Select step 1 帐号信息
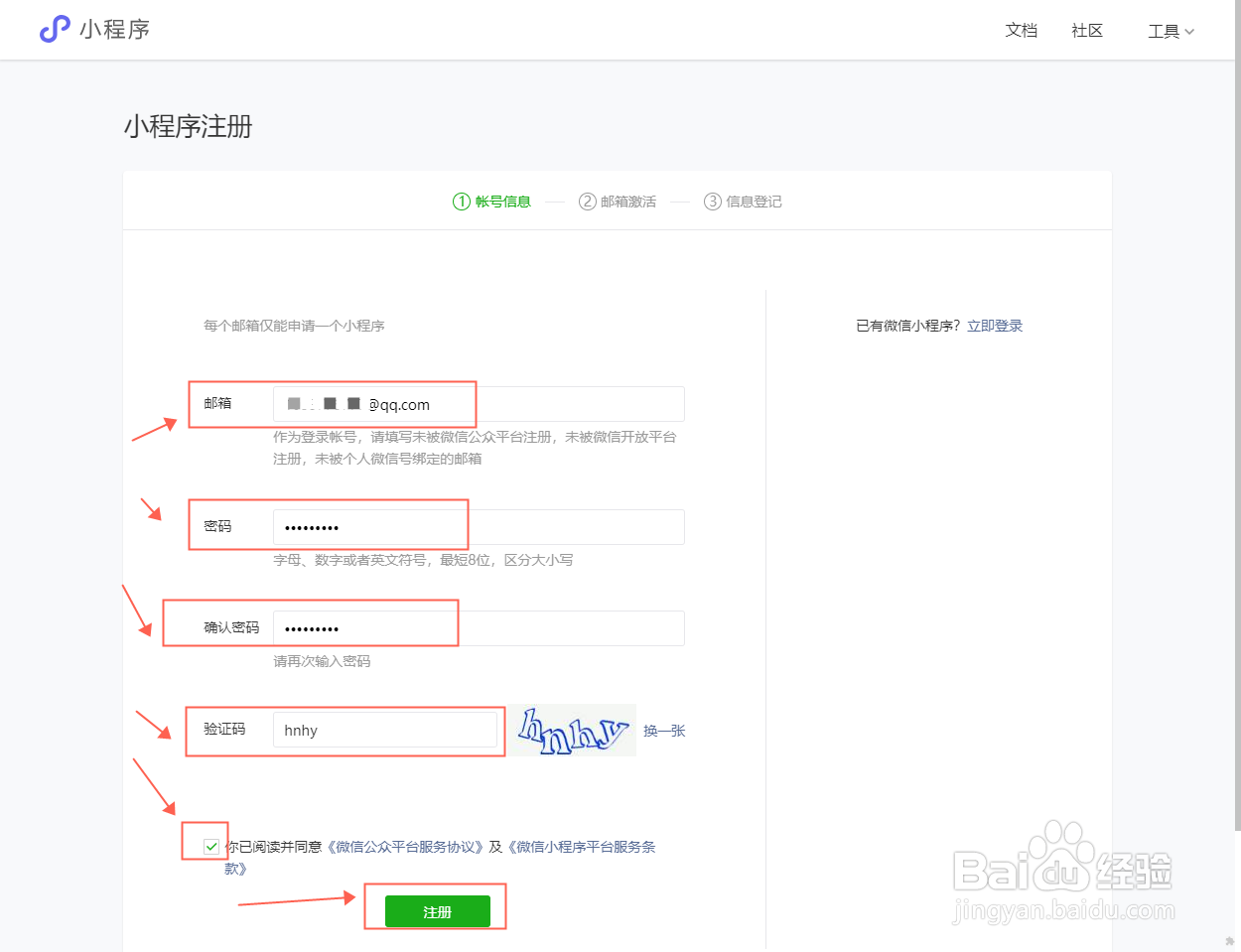 tap(491, 202)
